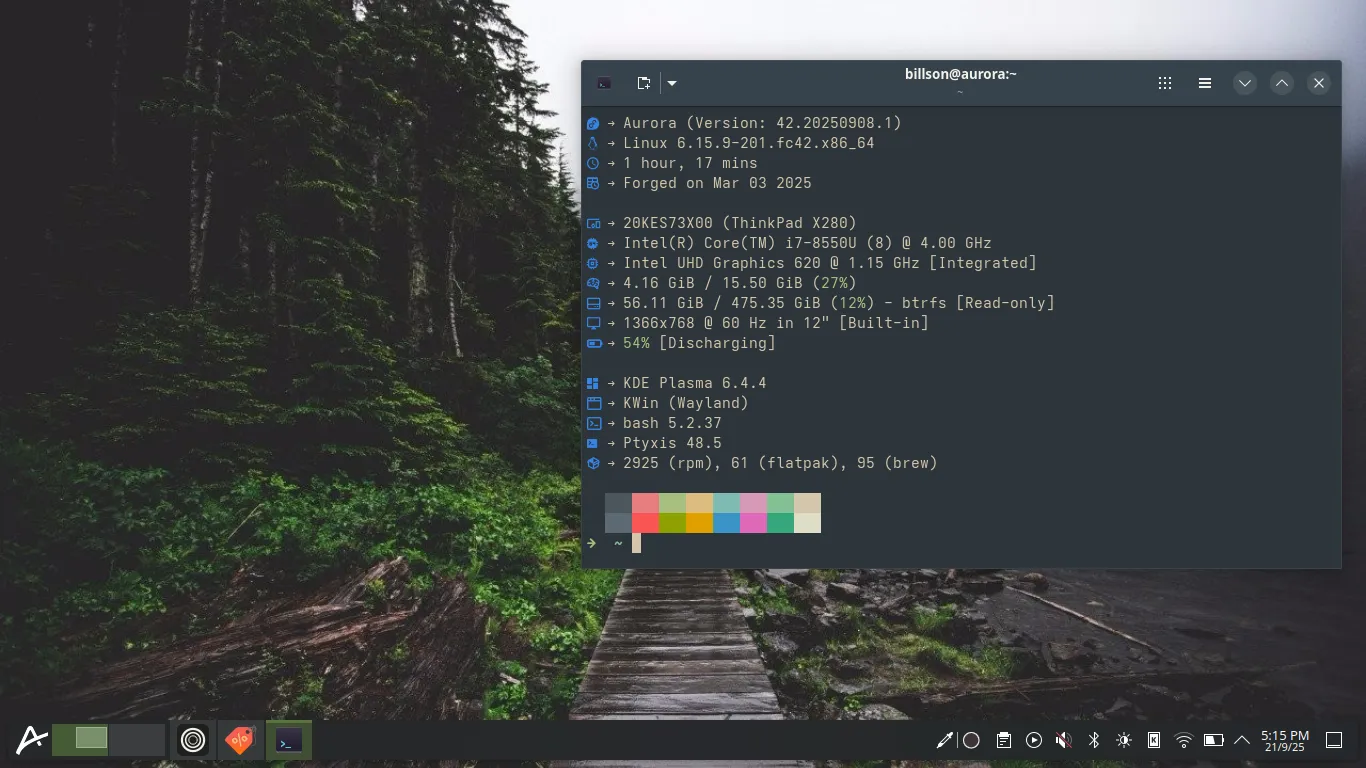Click the package count line with flatpak
This screenshot has height=768, width=1366.
[x=780, y=463]
